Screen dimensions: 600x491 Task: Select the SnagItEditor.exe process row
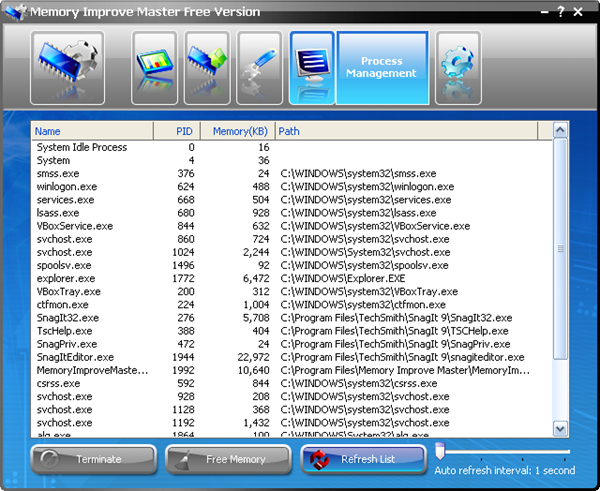tap(292, 357)
